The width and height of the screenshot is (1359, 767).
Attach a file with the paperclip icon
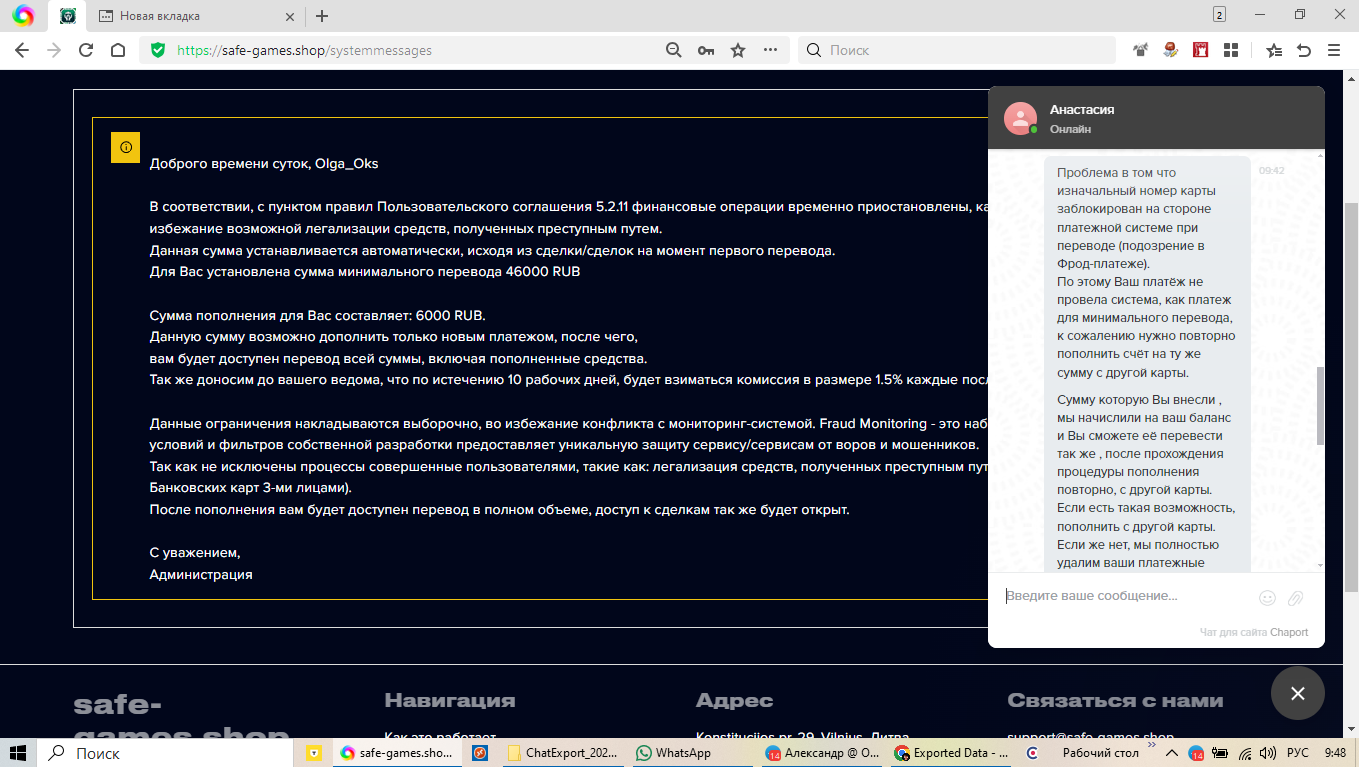point(1295,597)
